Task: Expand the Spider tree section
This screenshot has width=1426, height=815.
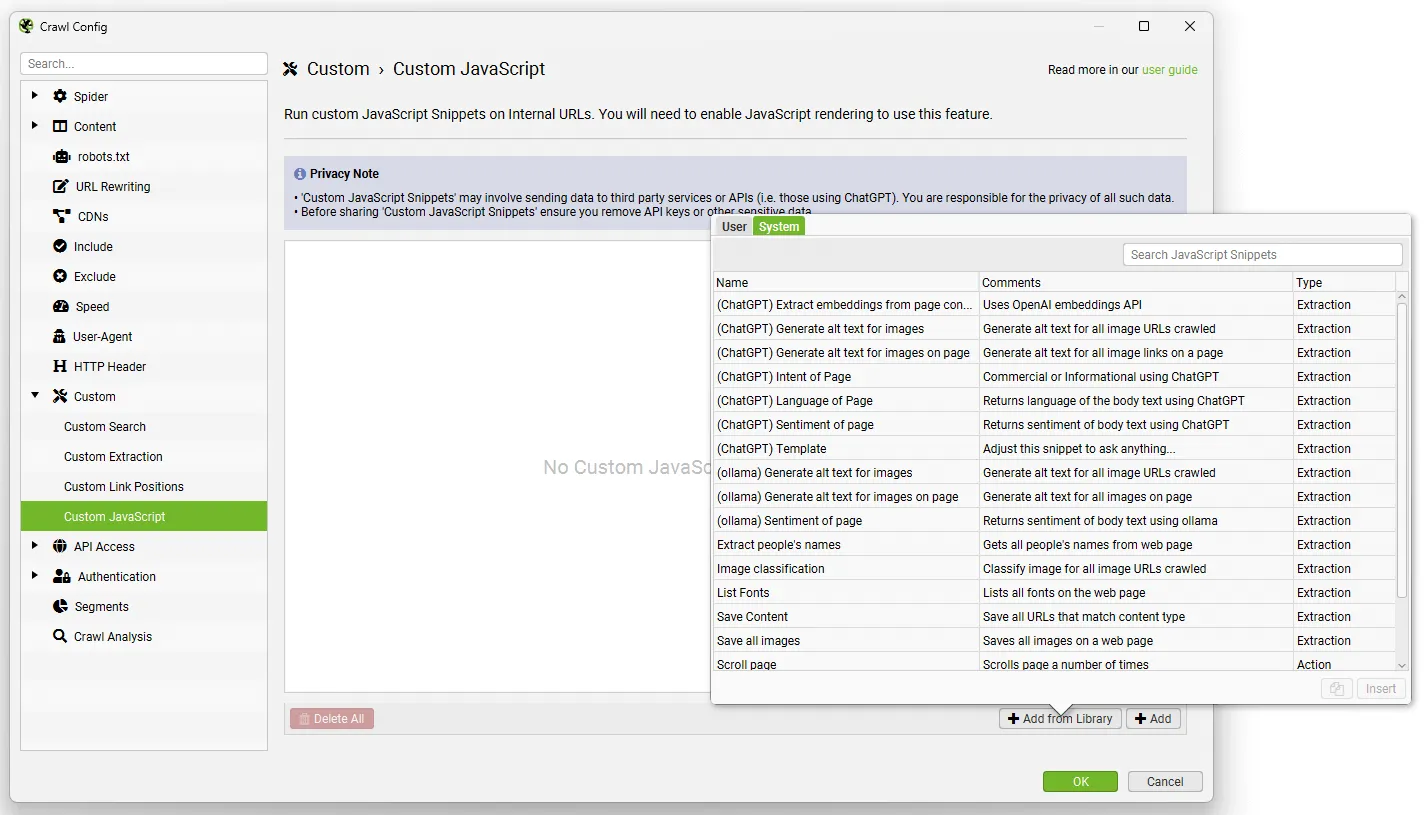Action: [35, 96]
